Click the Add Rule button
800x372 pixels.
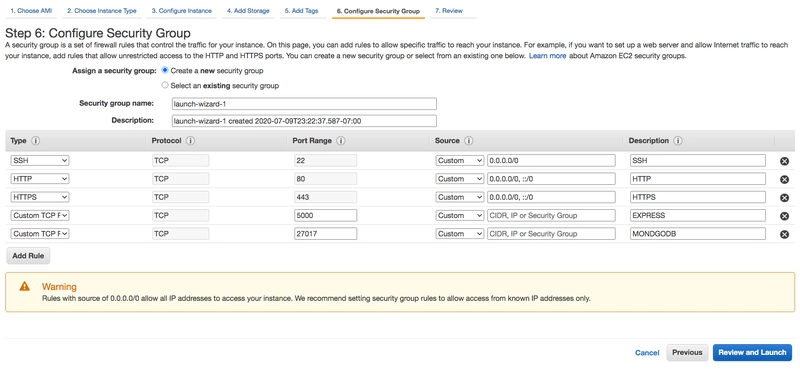coord(29,256)
